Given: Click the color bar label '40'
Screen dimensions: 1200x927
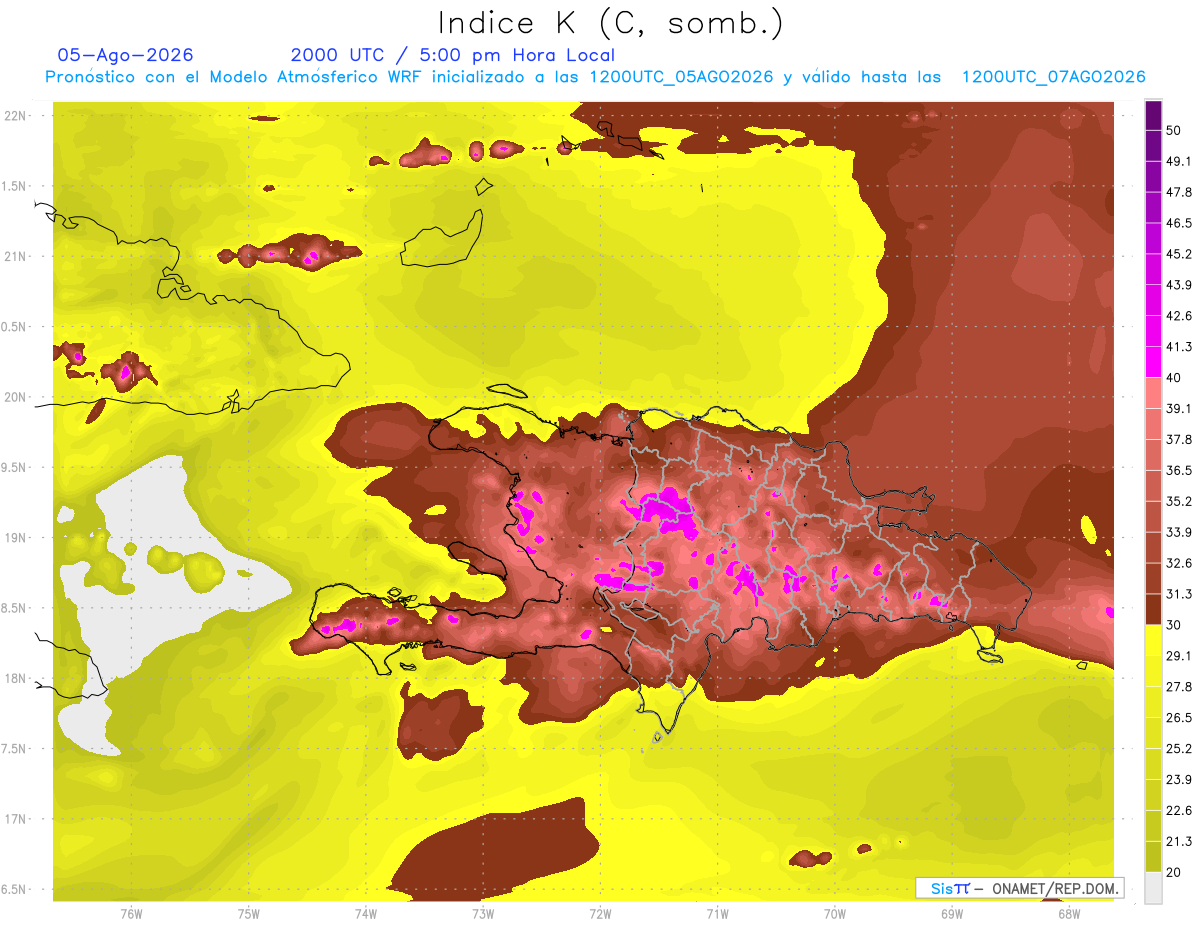Looking at the screenshot, I should click(1175, 378).
